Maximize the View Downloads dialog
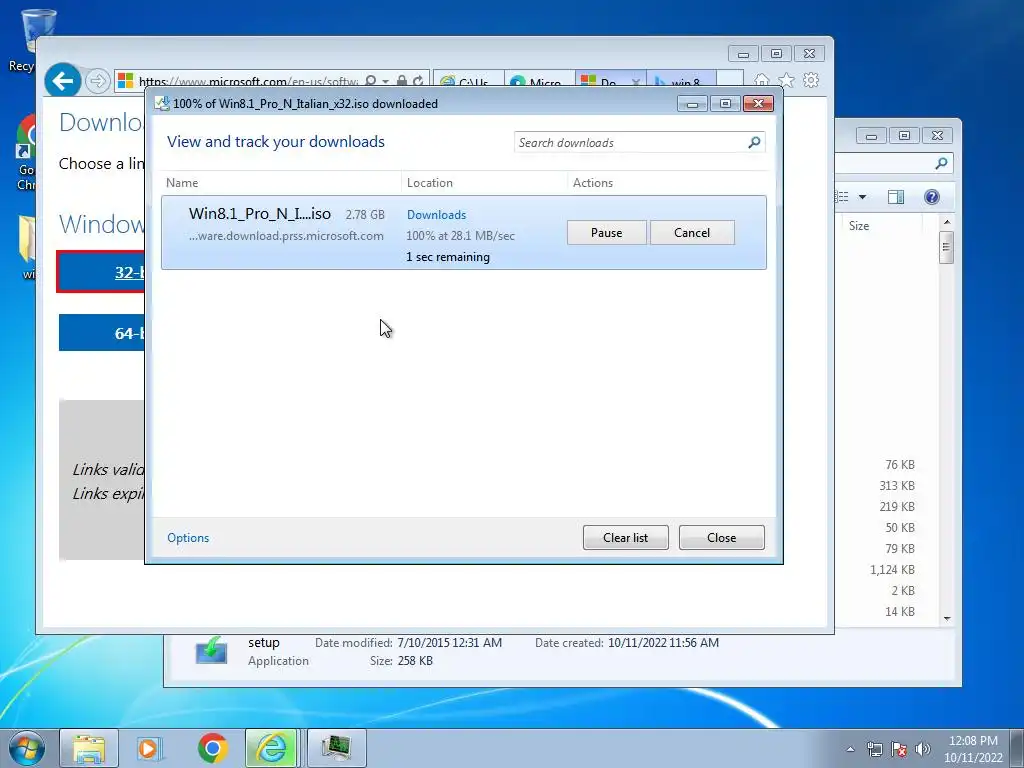The width and height of the screenshot is (1024, 768). click(725, 104)
